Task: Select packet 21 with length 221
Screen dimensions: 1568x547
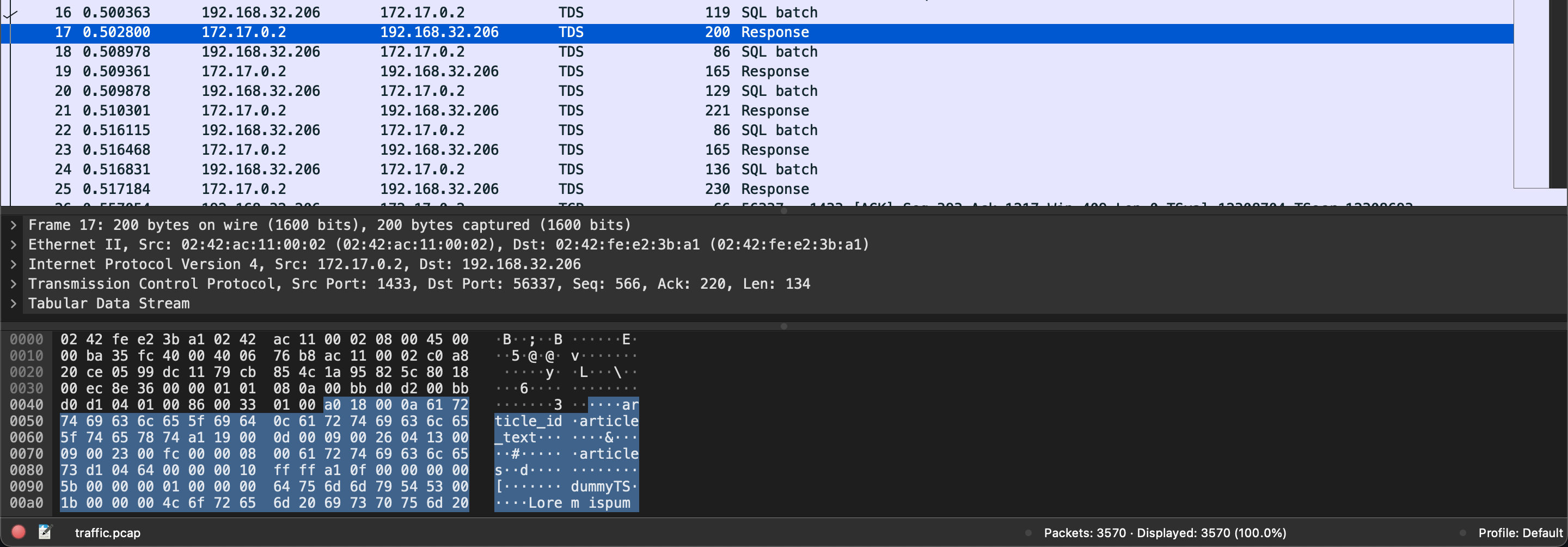Action: pyautogui.click(x=426, y=111)
